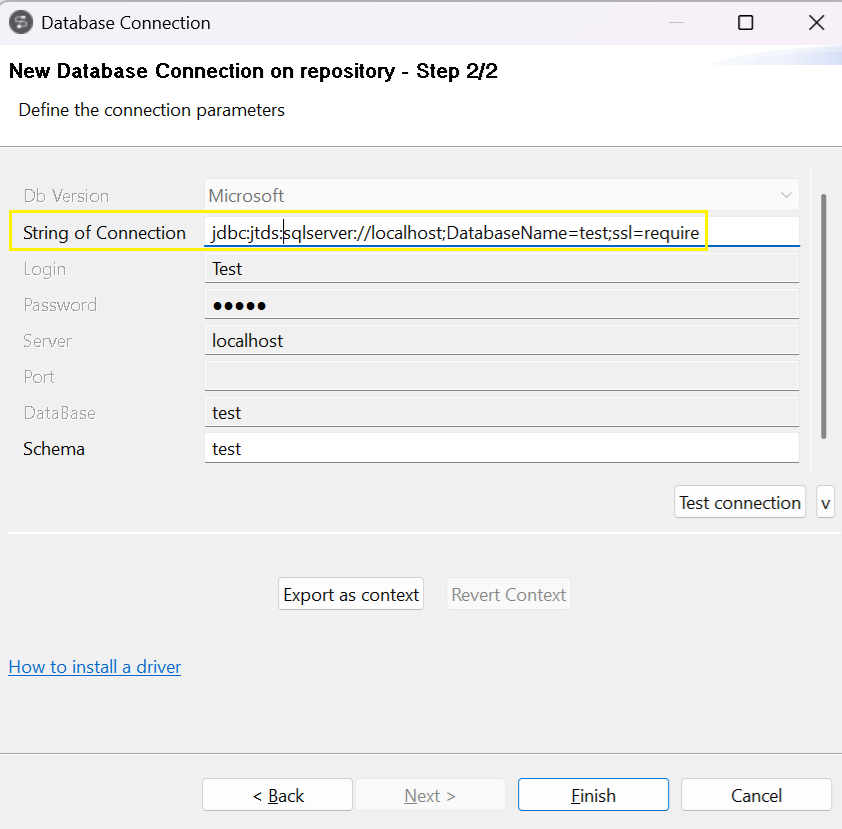The image size is (842, 829).
Task: Close the Database Connection dialog window
Action: [815, 22]
